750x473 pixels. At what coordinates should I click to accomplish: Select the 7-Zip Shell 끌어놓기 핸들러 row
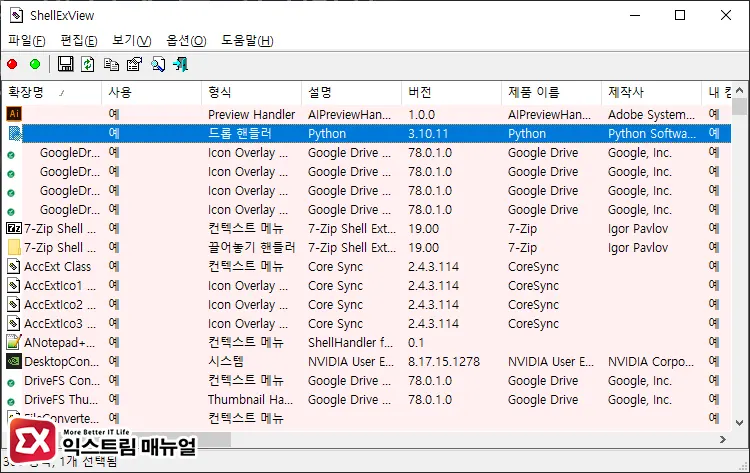pyautogui.click(x=60, y=247)
